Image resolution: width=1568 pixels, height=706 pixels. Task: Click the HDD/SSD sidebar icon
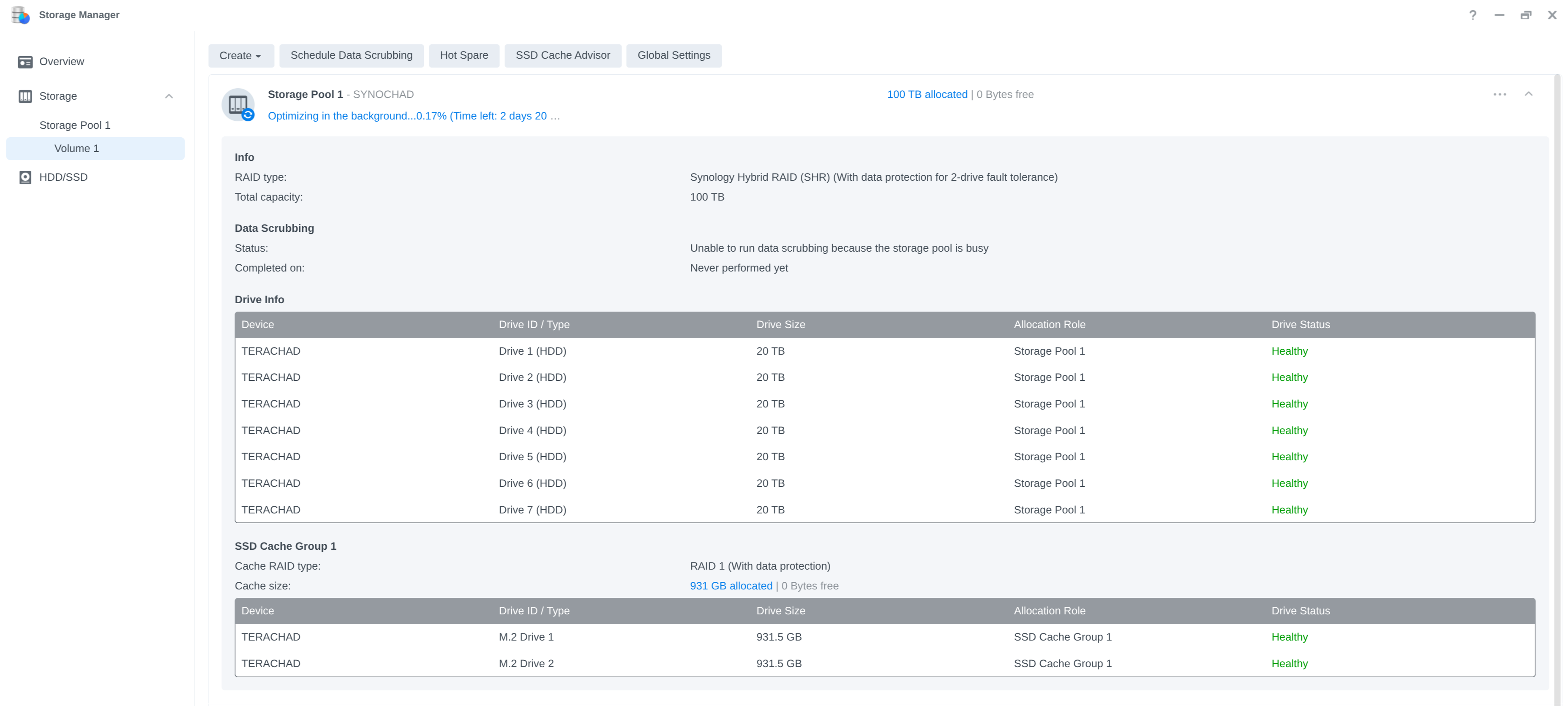[x=25, y=178]
